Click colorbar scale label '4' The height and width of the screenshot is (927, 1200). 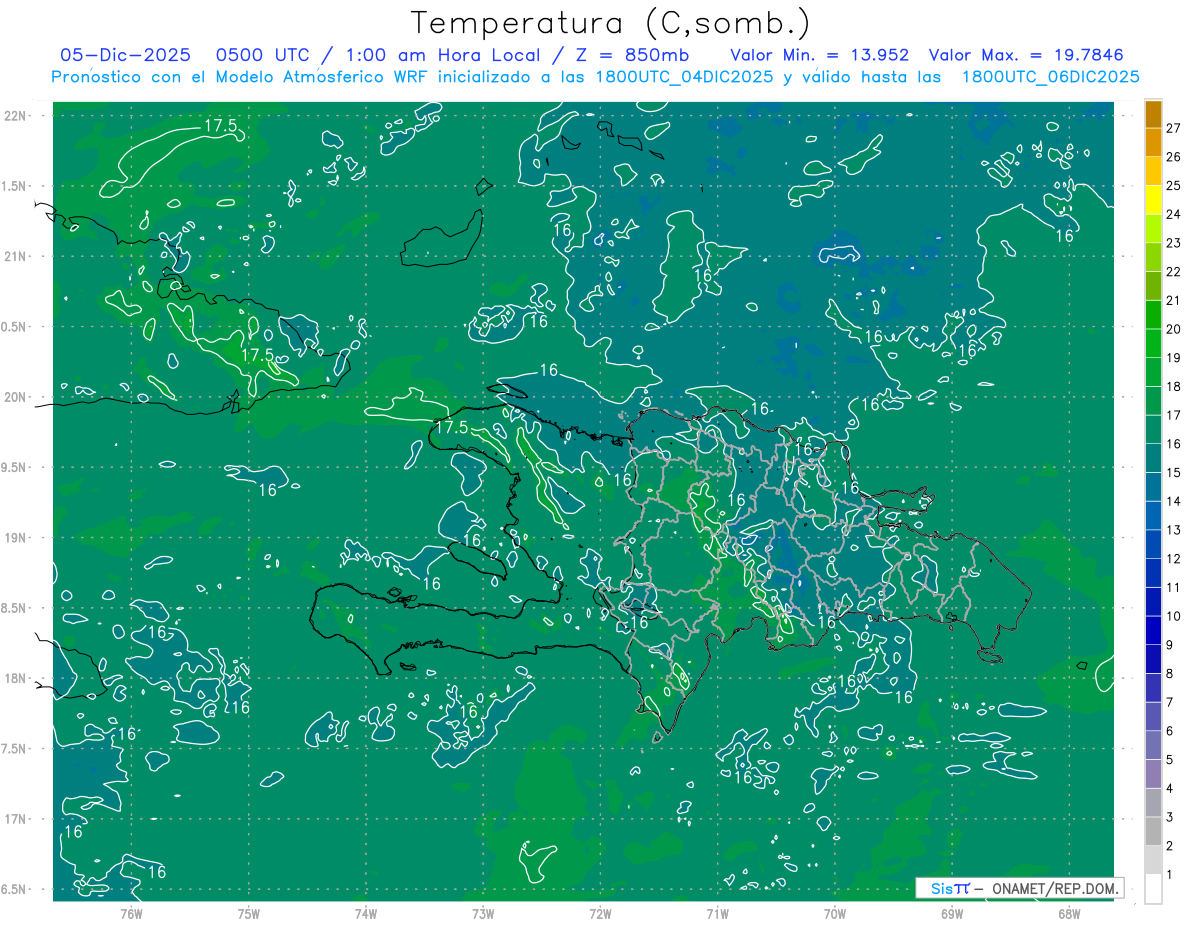[x=1170, y=789]
